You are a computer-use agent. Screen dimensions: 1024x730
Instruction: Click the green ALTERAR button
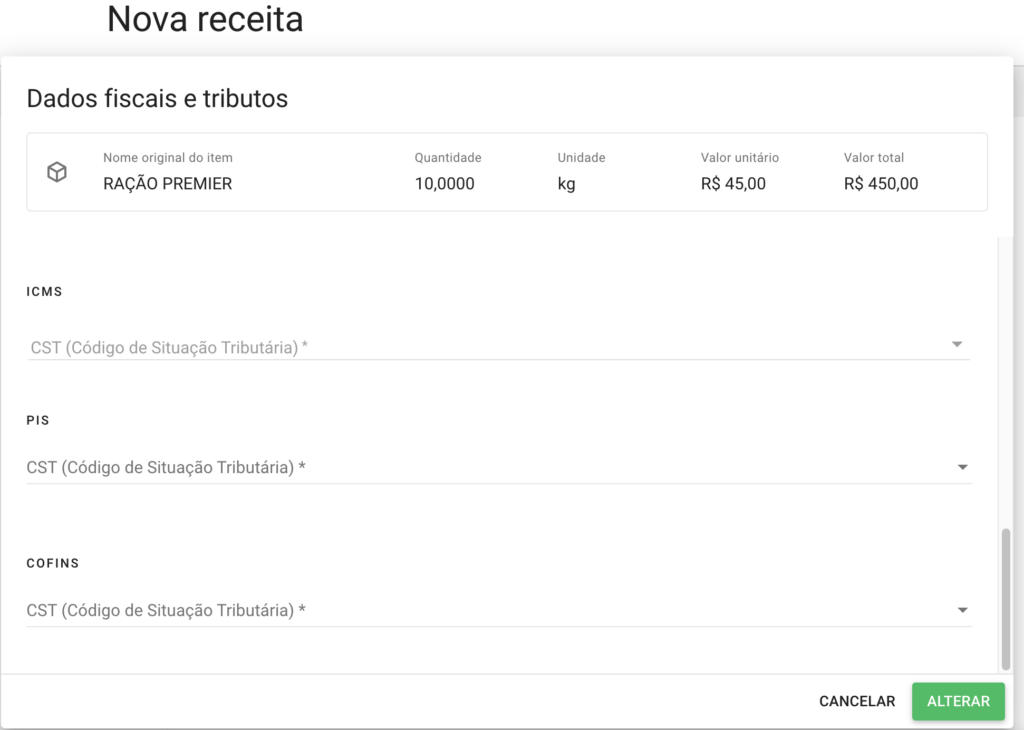pyautogui.click(x=957, y=701)
